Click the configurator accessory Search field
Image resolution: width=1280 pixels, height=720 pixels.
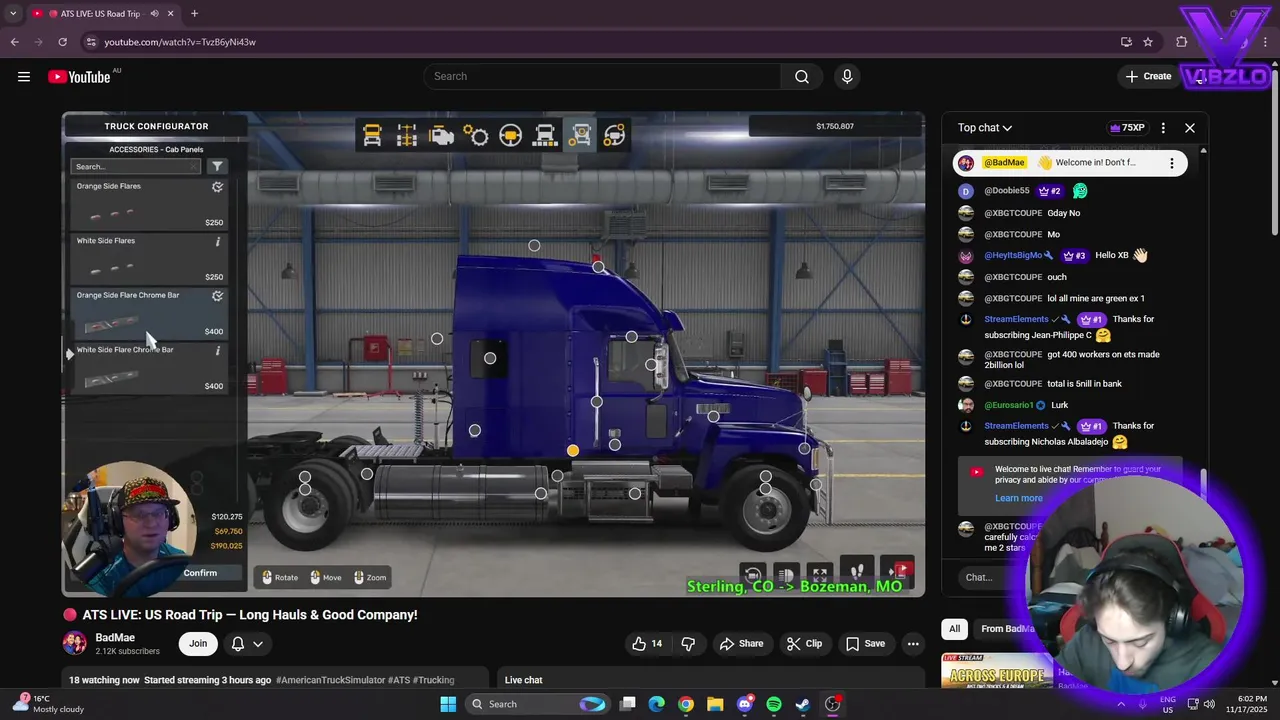coord(137,166)
